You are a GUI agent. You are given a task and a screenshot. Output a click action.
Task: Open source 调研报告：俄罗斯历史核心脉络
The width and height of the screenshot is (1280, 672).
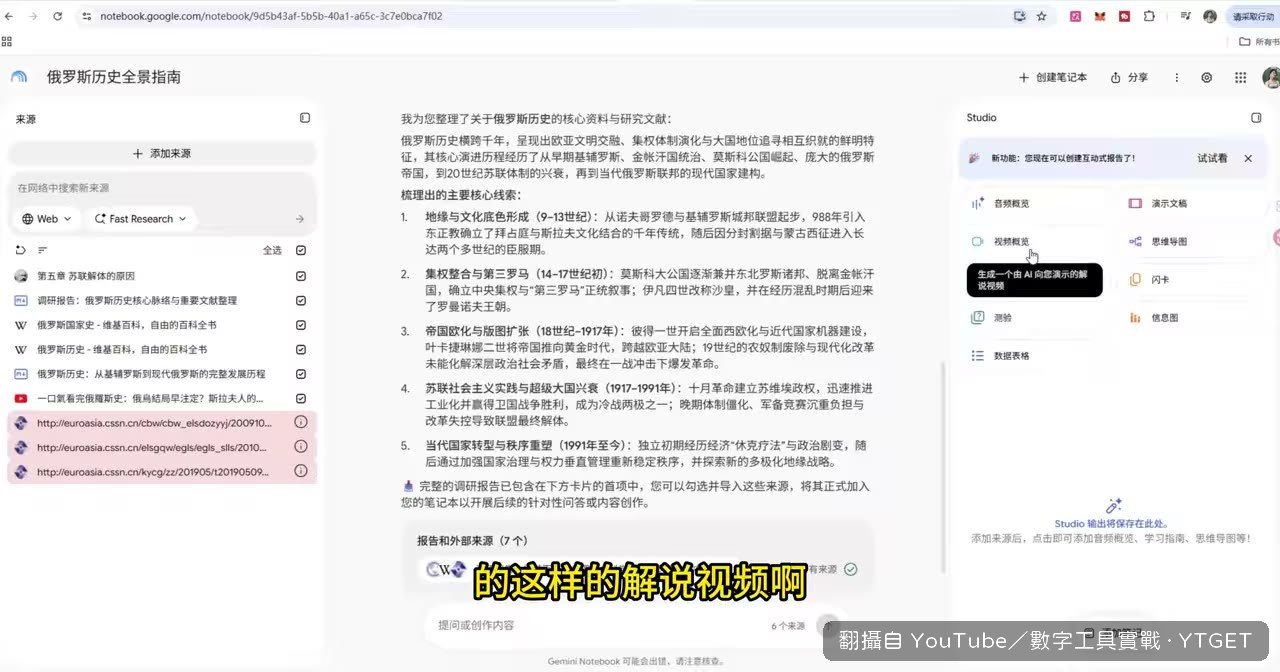click(137, 301)
